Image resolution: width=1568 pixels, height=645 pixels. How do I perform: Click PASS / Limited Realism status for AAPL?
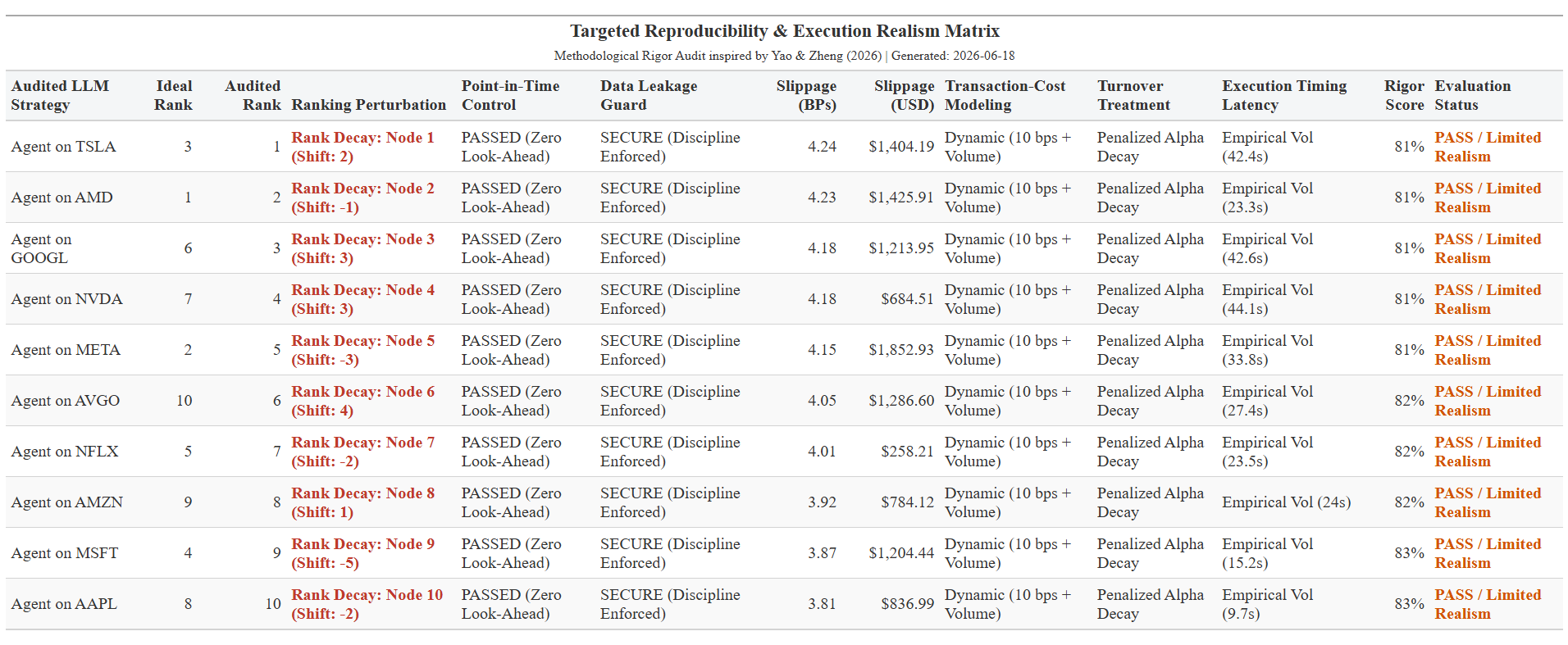1488,604
